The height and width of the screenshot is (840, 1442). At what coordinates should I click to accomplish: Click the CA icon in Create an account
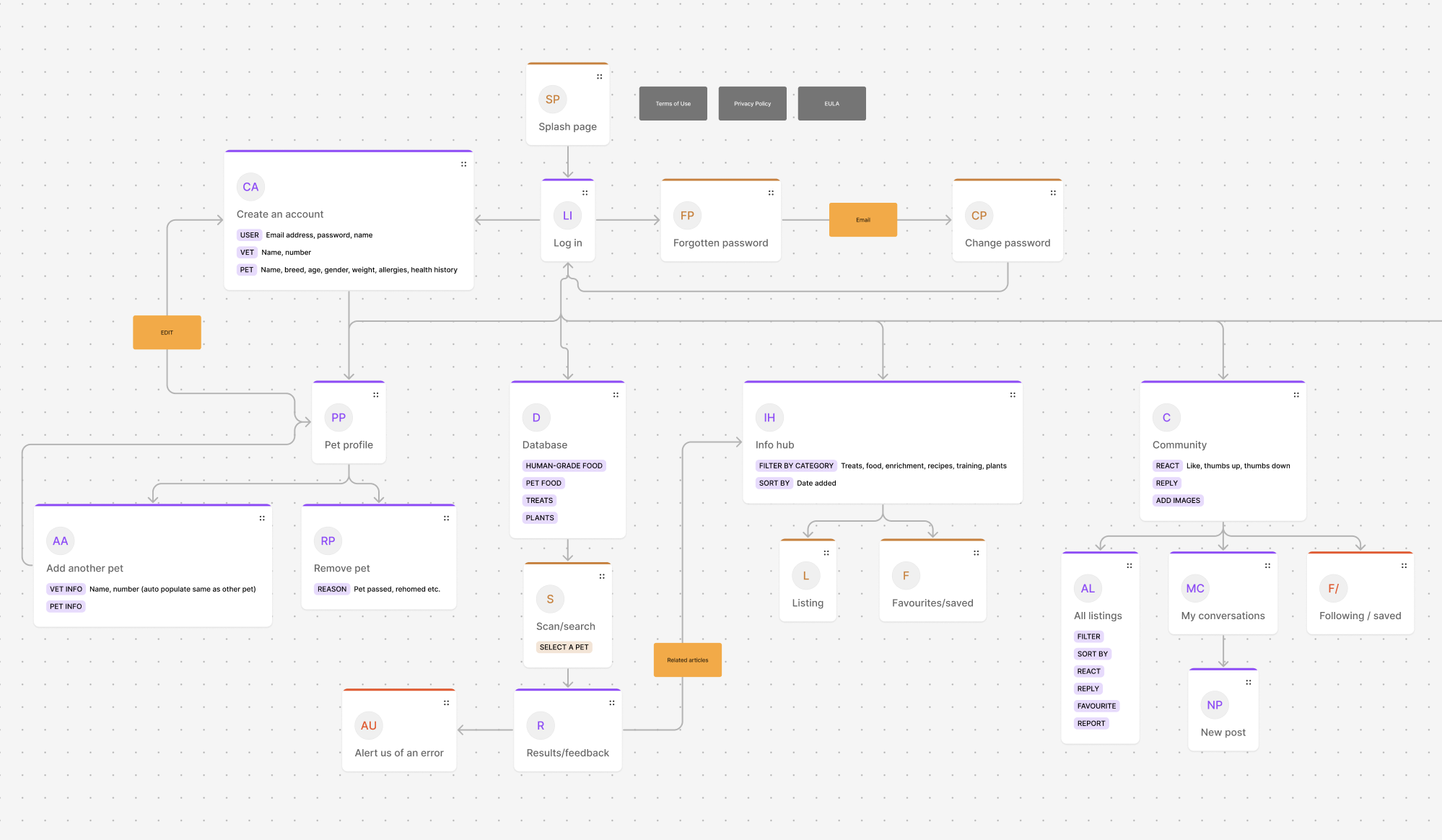pos(250,186)
